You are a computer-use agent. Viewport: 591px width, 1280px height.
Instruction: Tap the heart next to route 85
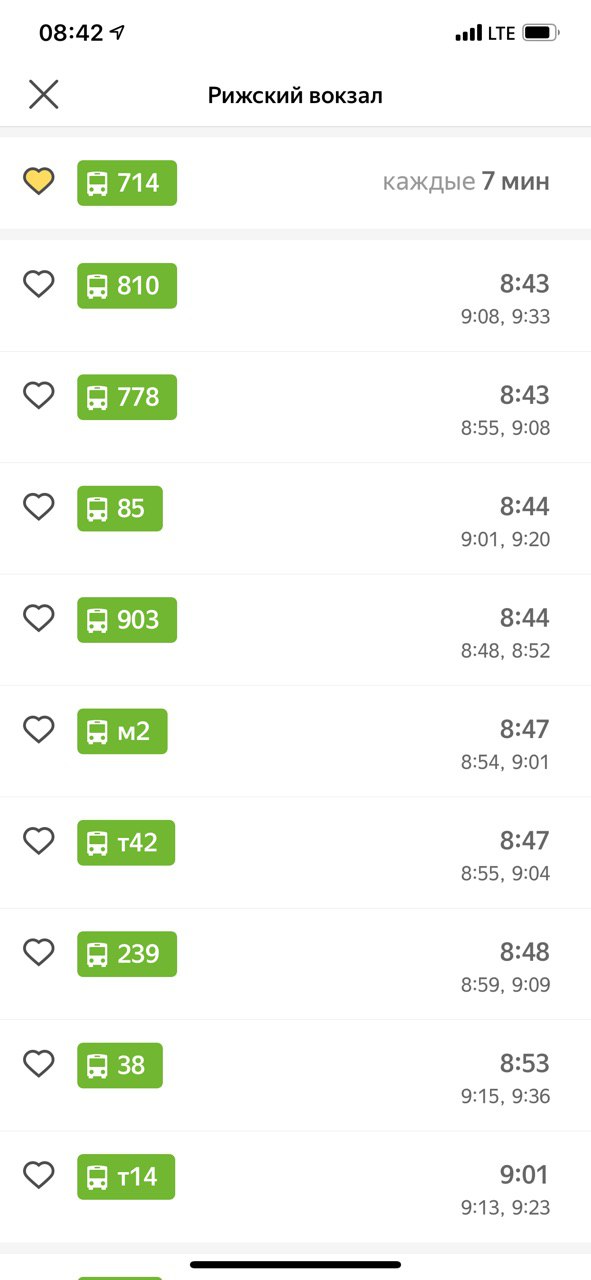coord(38,508)
